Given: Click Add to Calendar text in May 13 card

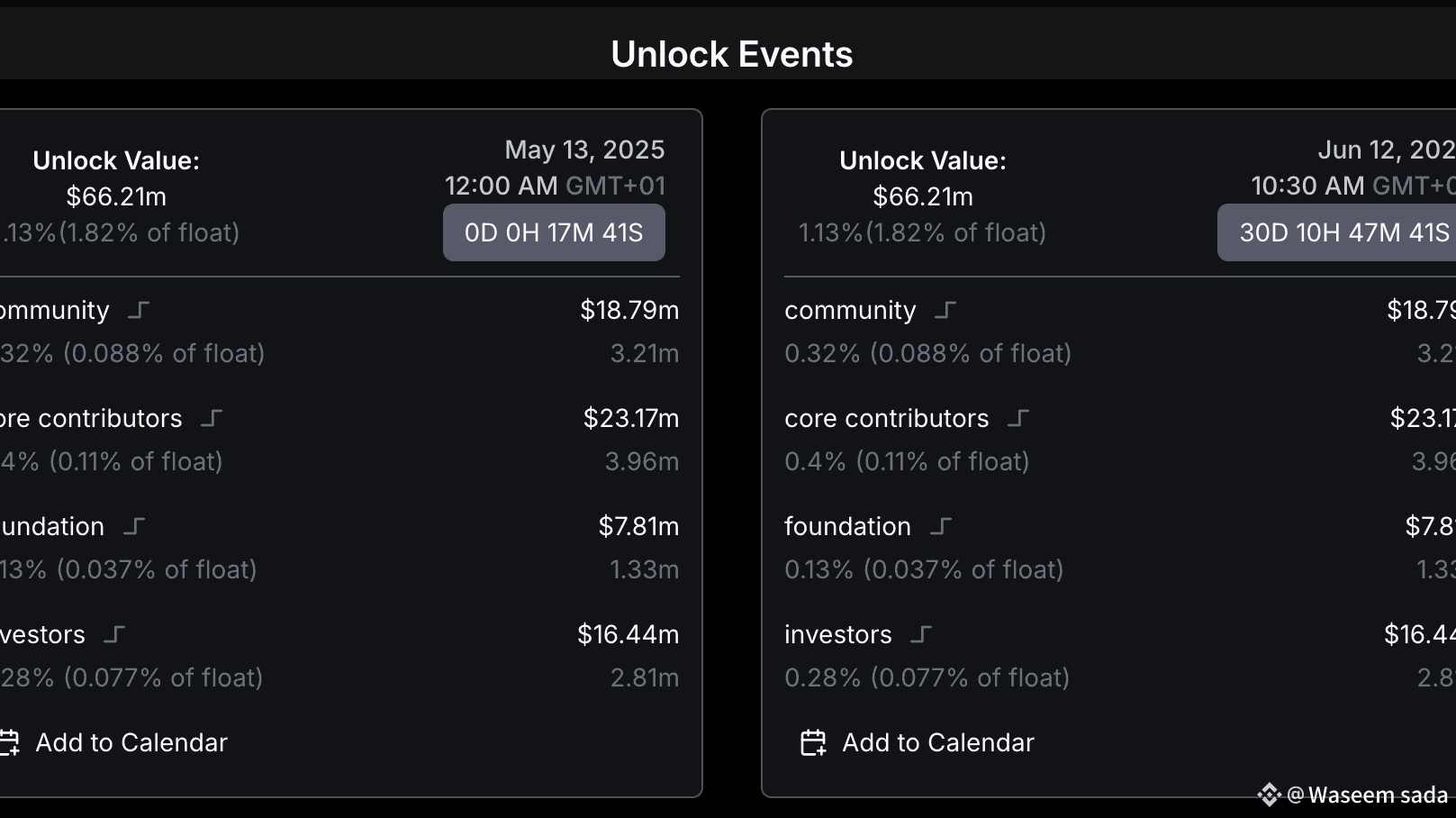Looking at the screenshot, I should 131,743.
